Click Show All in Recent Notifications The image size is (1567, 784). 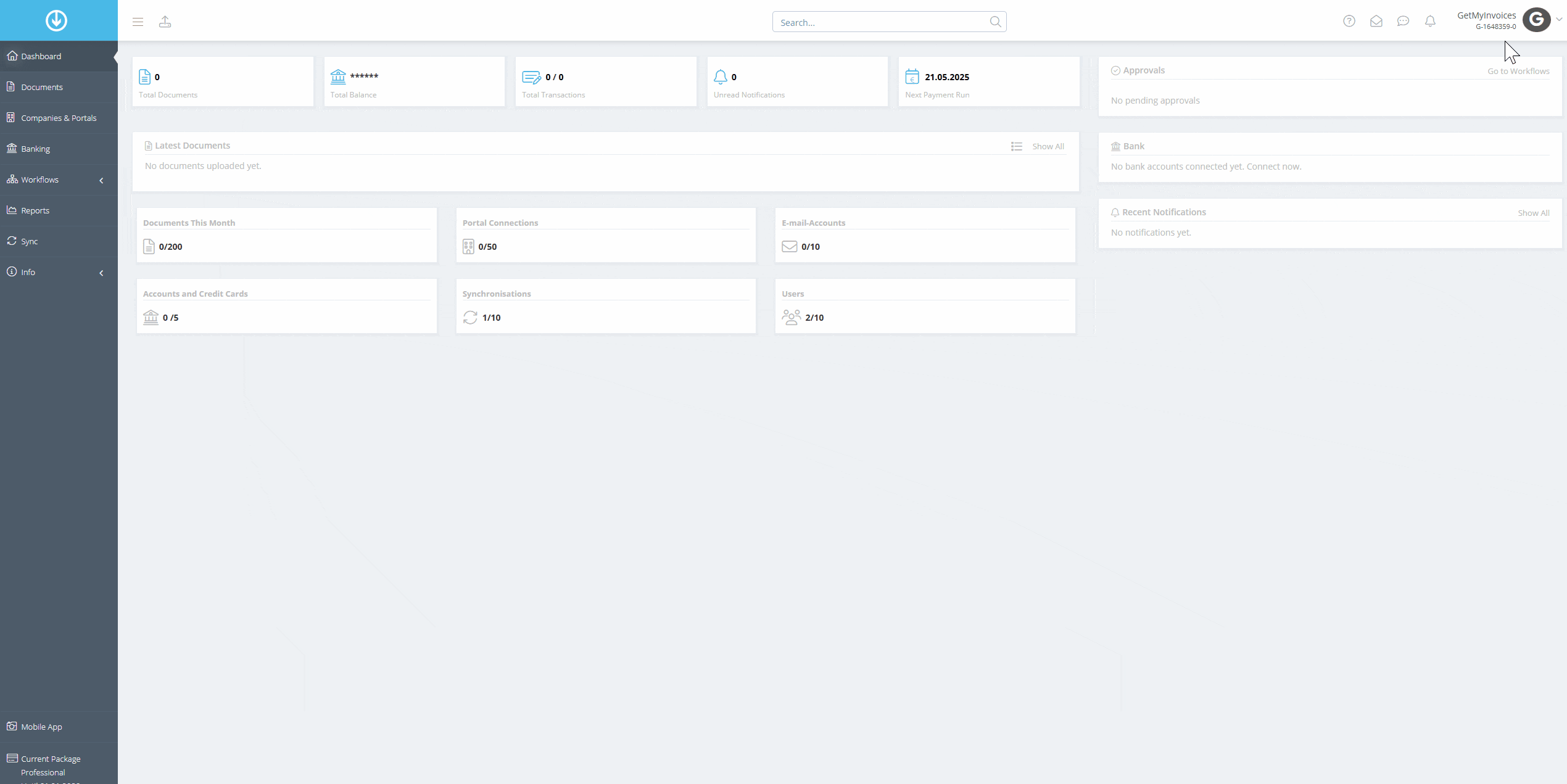(1534, 213)
